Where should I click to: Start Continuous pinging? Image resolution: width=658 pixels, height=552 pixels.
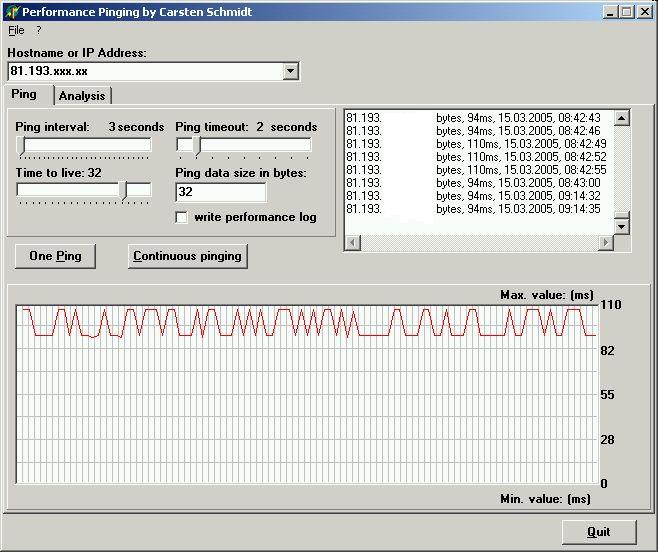coord(188,256)
